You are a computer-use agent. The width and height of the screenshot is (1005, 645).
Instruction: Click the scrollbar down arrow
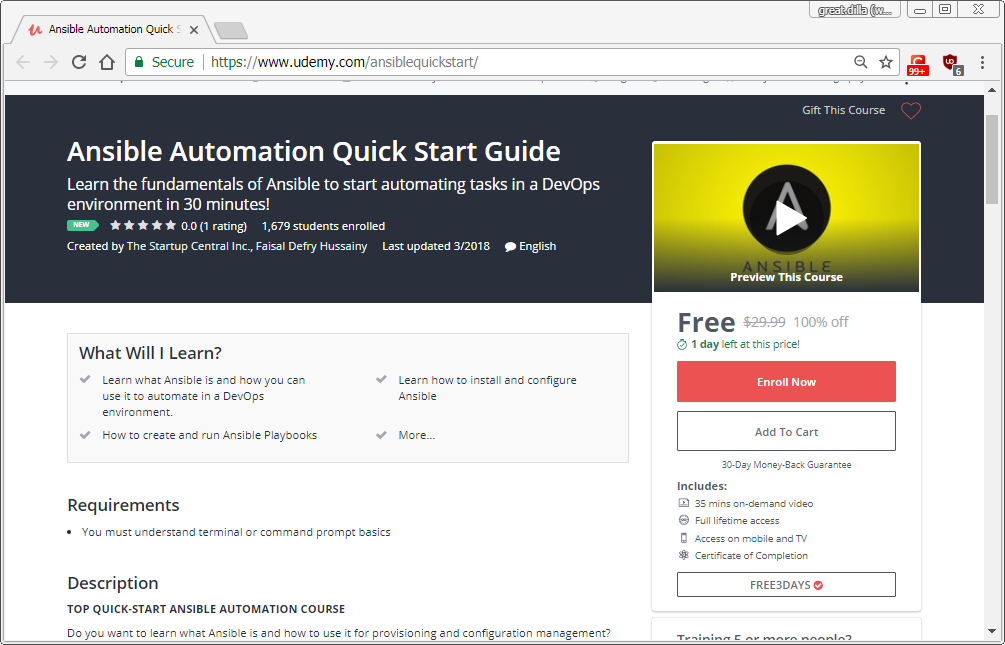click(992, 632)
